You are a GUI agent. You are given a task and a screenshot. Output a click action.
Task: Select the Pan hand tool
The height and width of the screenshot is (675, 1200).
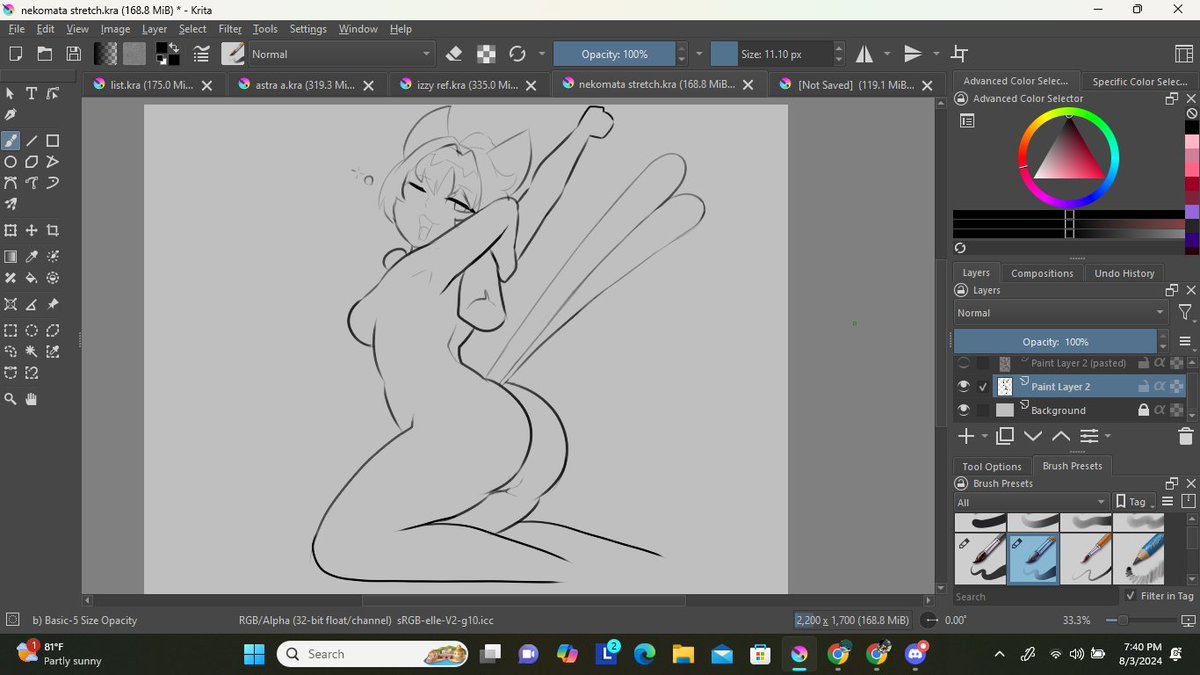32,400
